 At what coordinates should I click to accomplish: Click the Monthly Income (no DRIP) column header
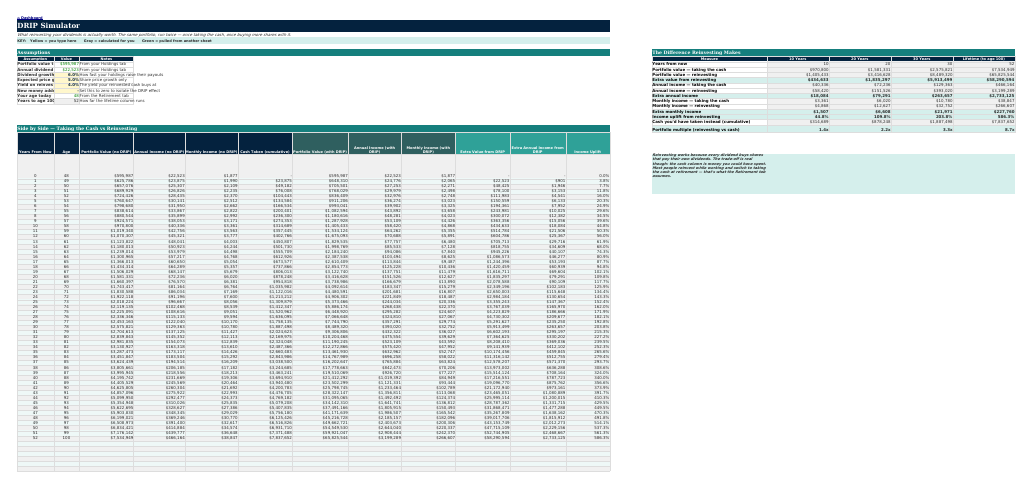tap(212, 144)
